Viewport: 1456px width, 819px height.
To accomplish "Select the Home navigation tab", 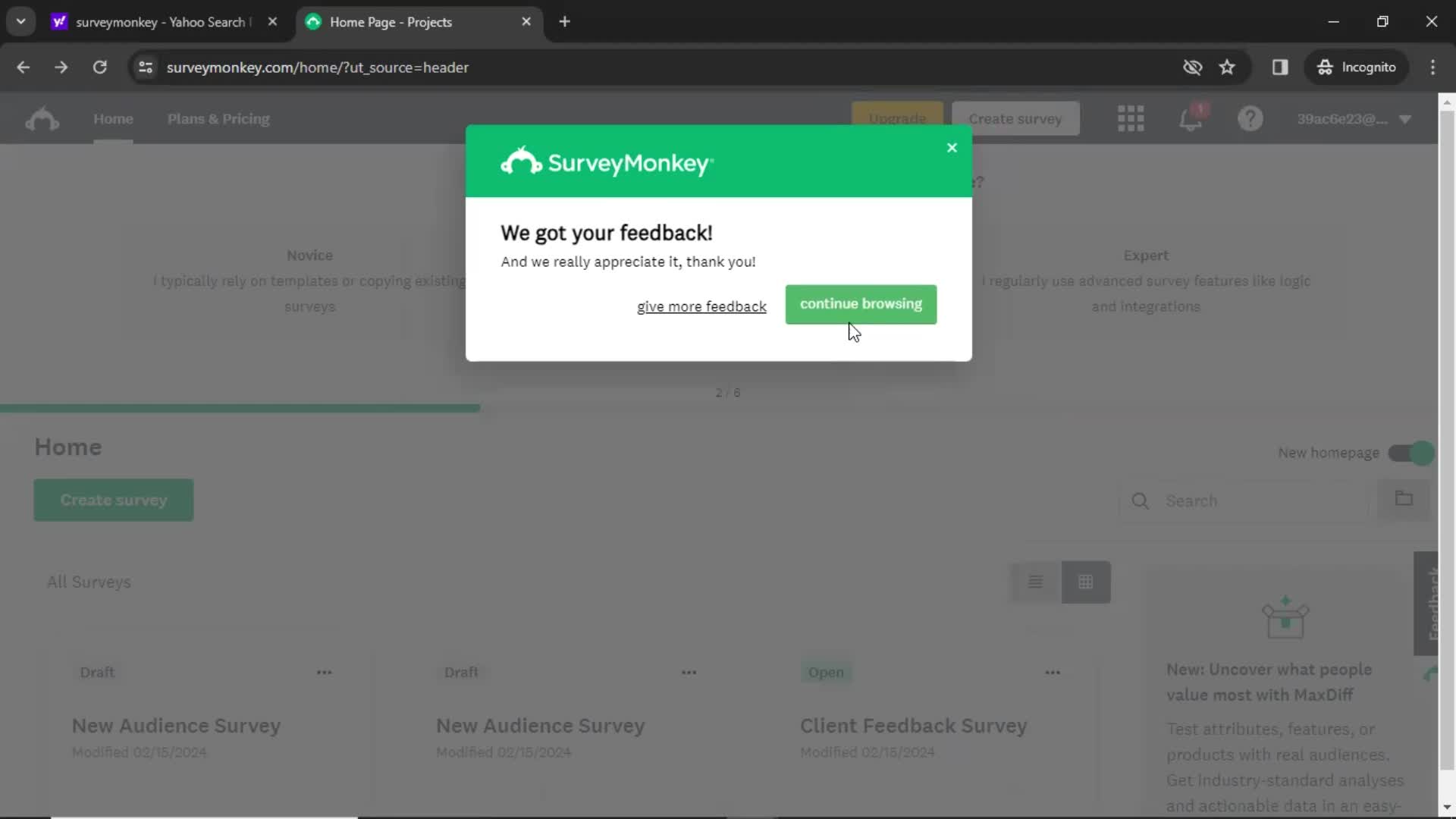I will pos(113,118).
